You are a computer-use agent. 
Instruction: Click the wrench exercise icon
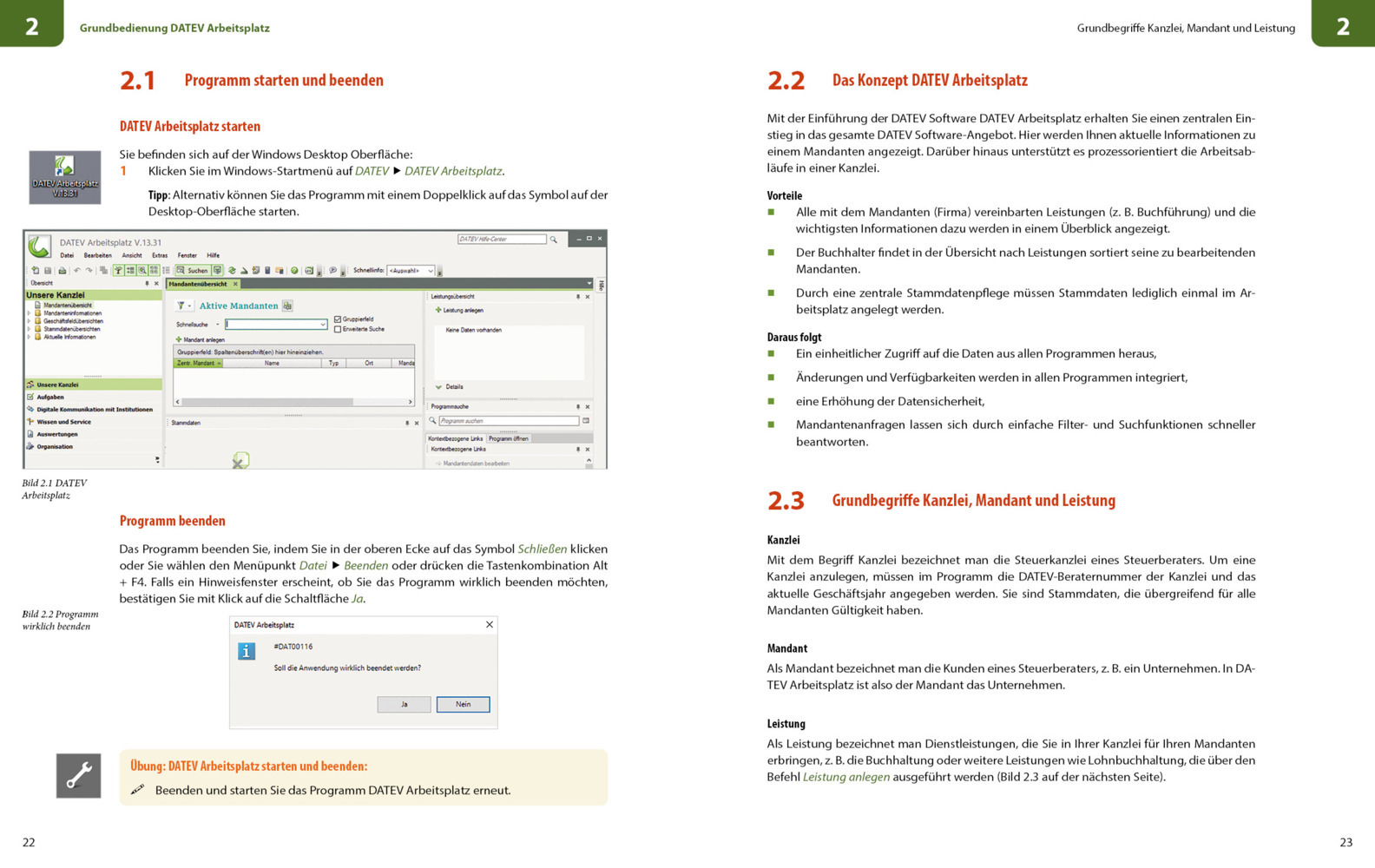[78, 775]
